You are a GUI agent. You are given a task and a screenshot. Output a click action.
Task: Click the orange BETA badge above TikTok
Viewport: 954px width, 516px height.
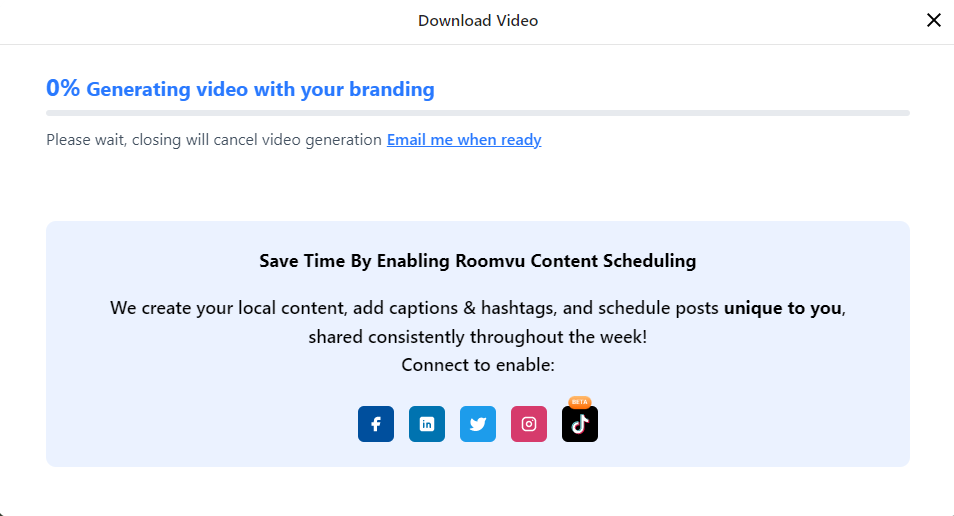(580, 402)
